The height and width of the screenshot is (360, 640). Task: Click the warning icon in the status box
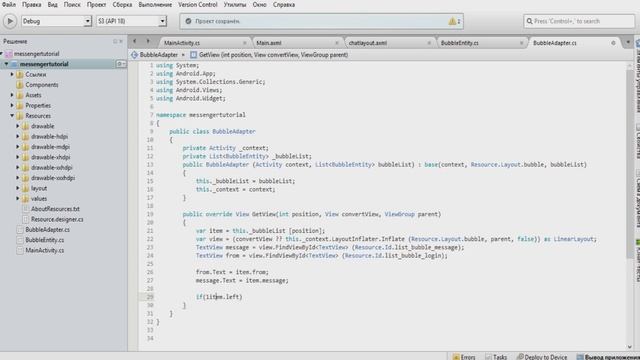(x=452, y=21)
